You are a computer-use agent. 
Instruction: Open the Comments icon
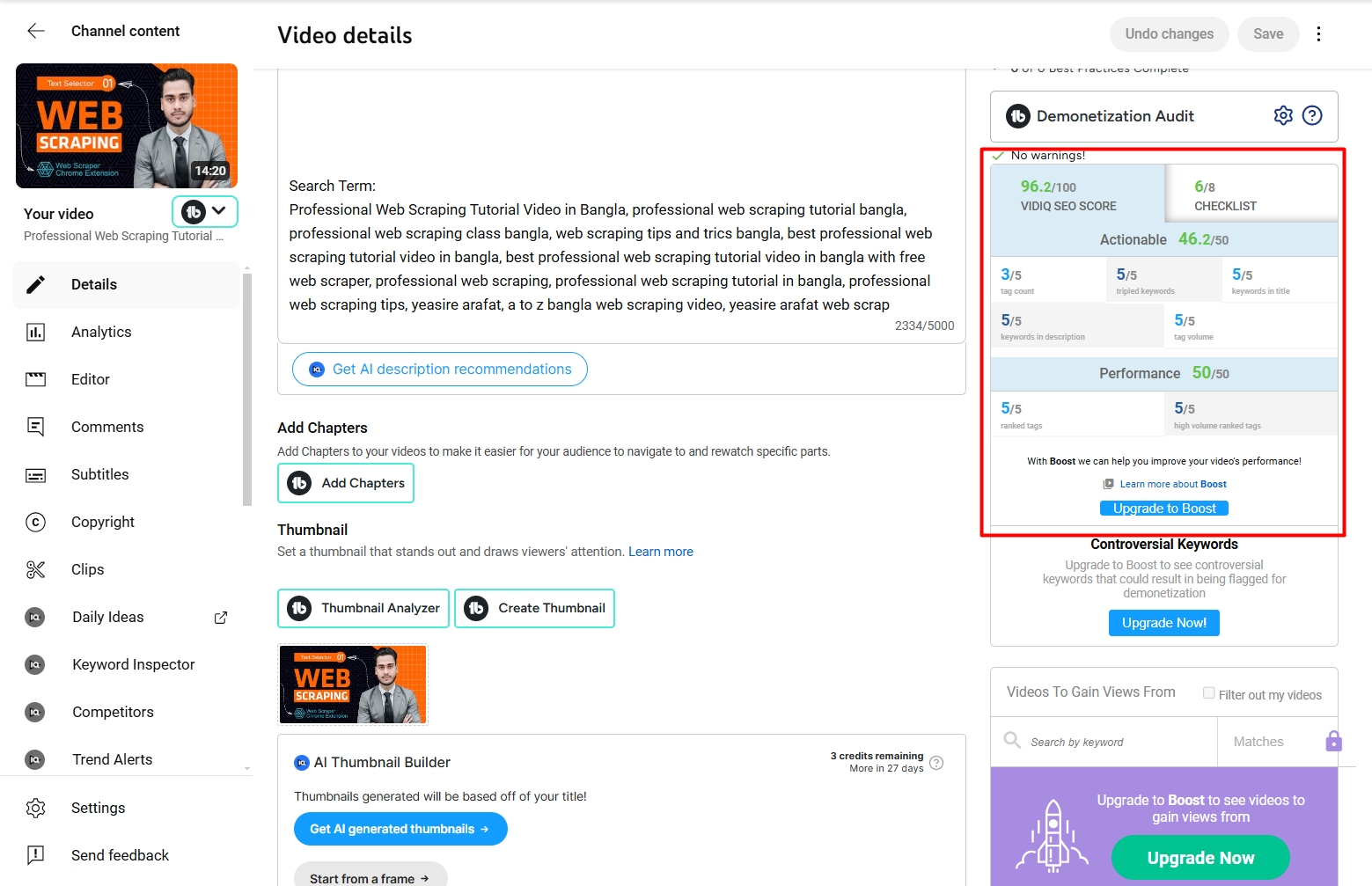[36, 427]
